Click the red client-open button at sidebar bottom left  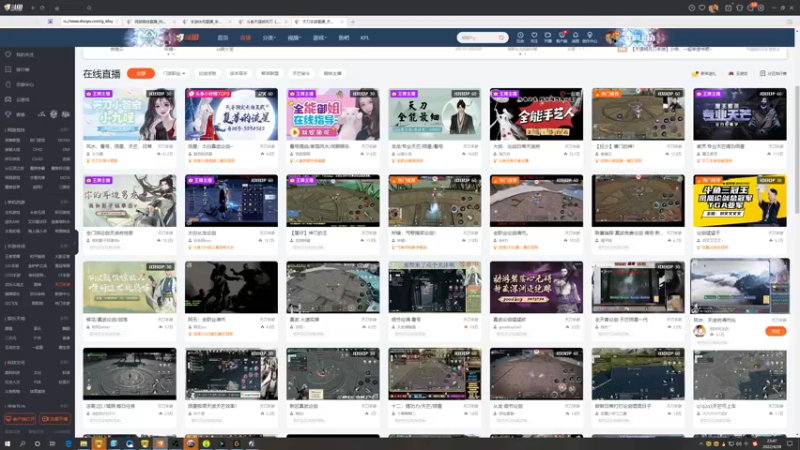20,419
